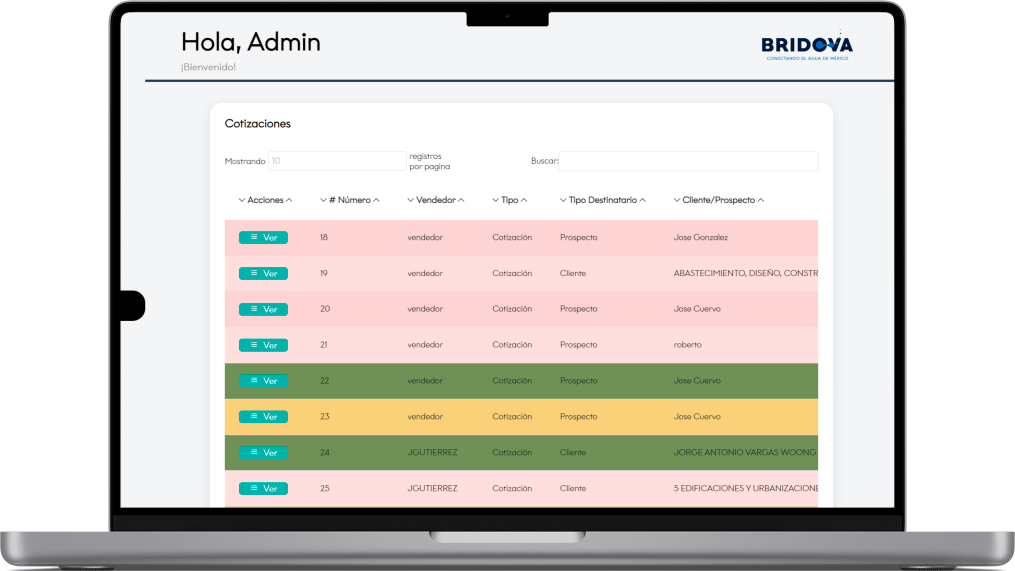The image size is (1015, 571).
Task: View quotation number 19
Action: 263,273
